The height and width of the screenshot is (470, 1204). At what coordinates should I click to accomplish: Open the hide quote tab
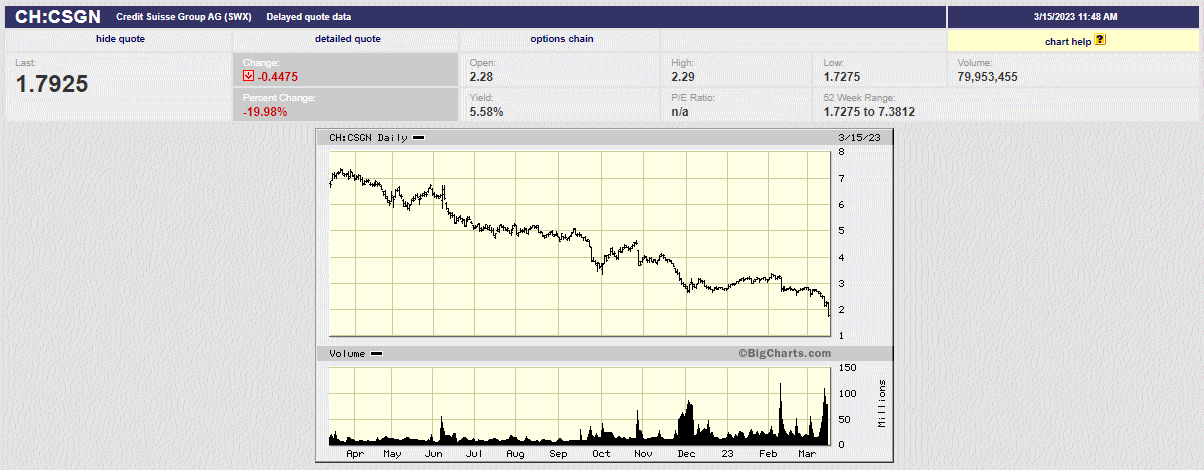coord(119,39)
